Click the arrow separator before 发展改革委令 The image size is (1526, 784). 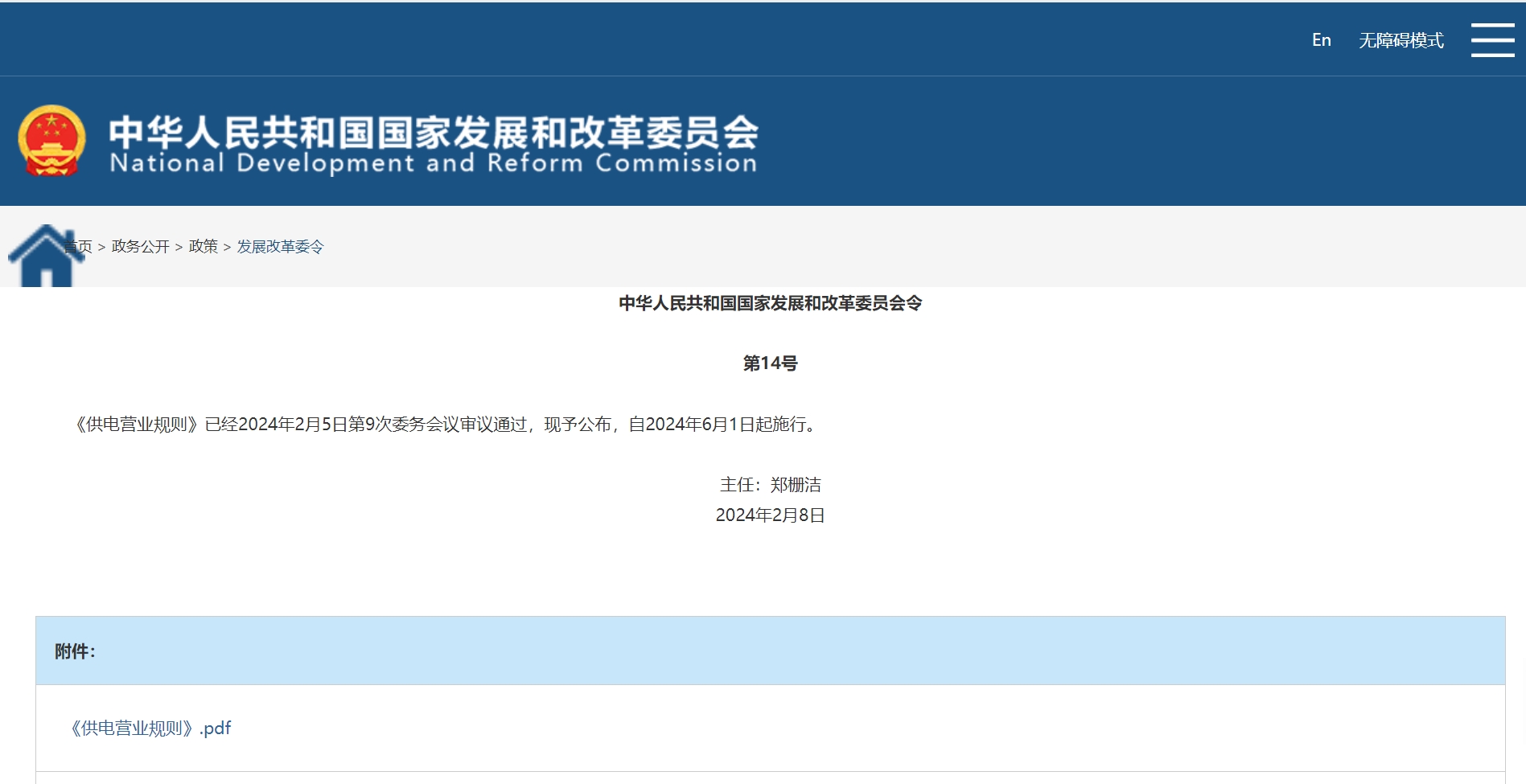click(227, 248)
